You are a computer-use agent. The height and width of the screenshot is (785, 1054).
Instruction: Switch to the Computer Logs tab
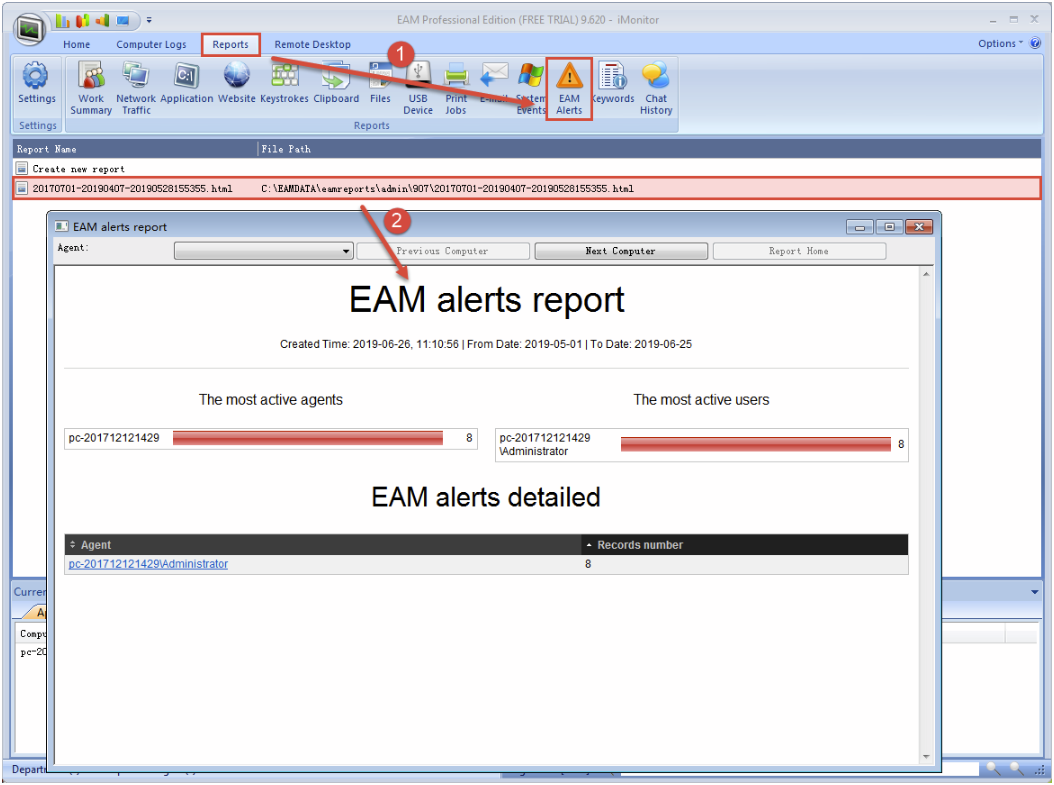(x=151, y=44)
